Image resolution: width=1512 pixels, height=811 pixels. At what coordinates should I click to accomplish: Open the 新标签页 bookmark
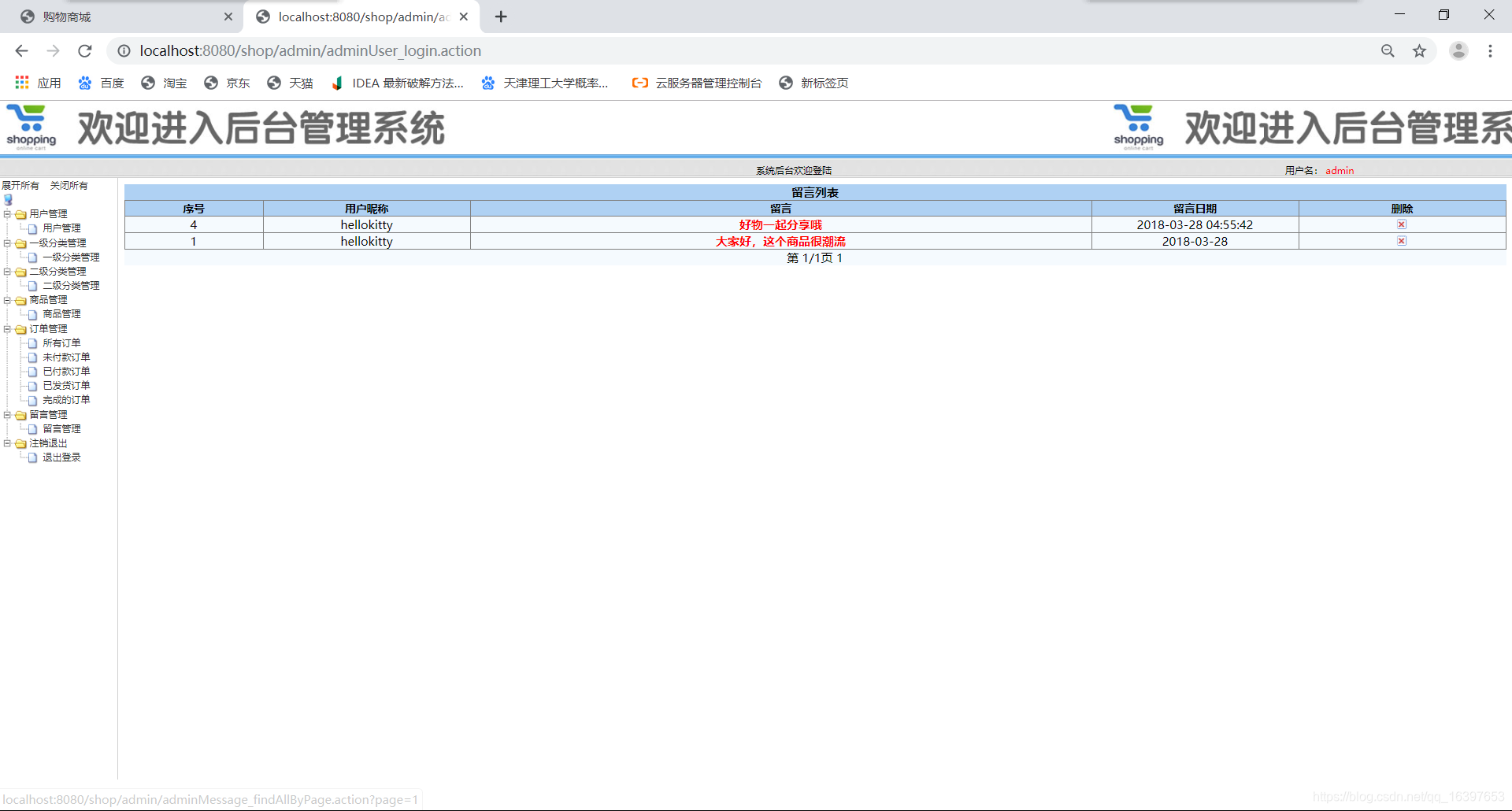click(x=813, y=83)
